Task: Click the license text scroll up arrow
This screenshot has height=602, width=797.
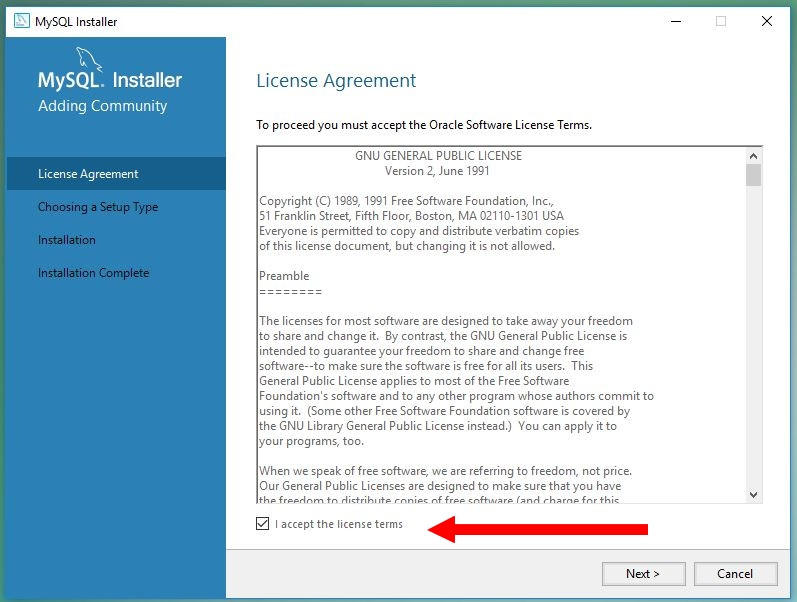Action: pyautogui.click(x=753, y=156)
